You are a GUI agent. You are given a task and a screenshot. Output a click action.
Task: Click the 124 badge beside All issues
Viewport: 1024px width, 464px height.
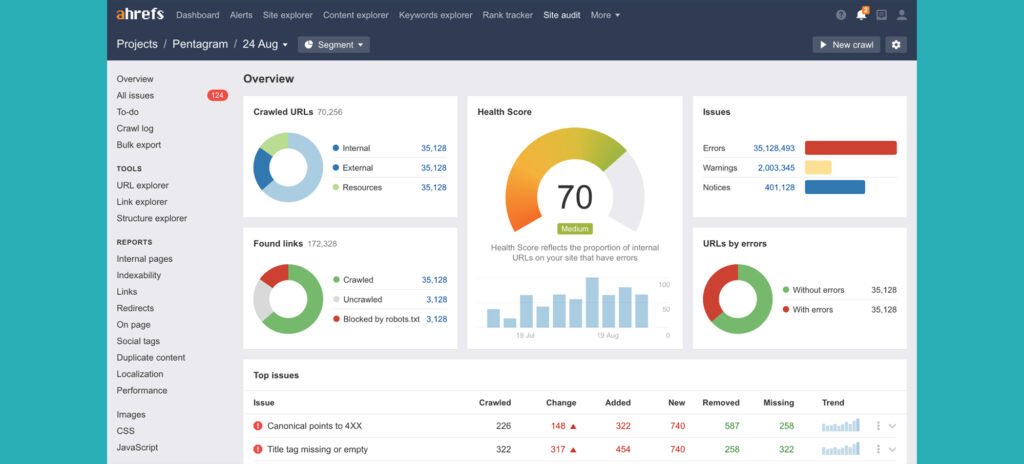(x=217, y=95)
